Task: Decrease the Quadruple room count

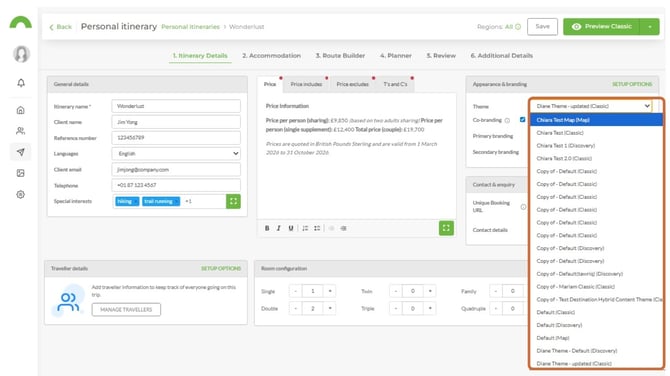Action: point(496,308)
